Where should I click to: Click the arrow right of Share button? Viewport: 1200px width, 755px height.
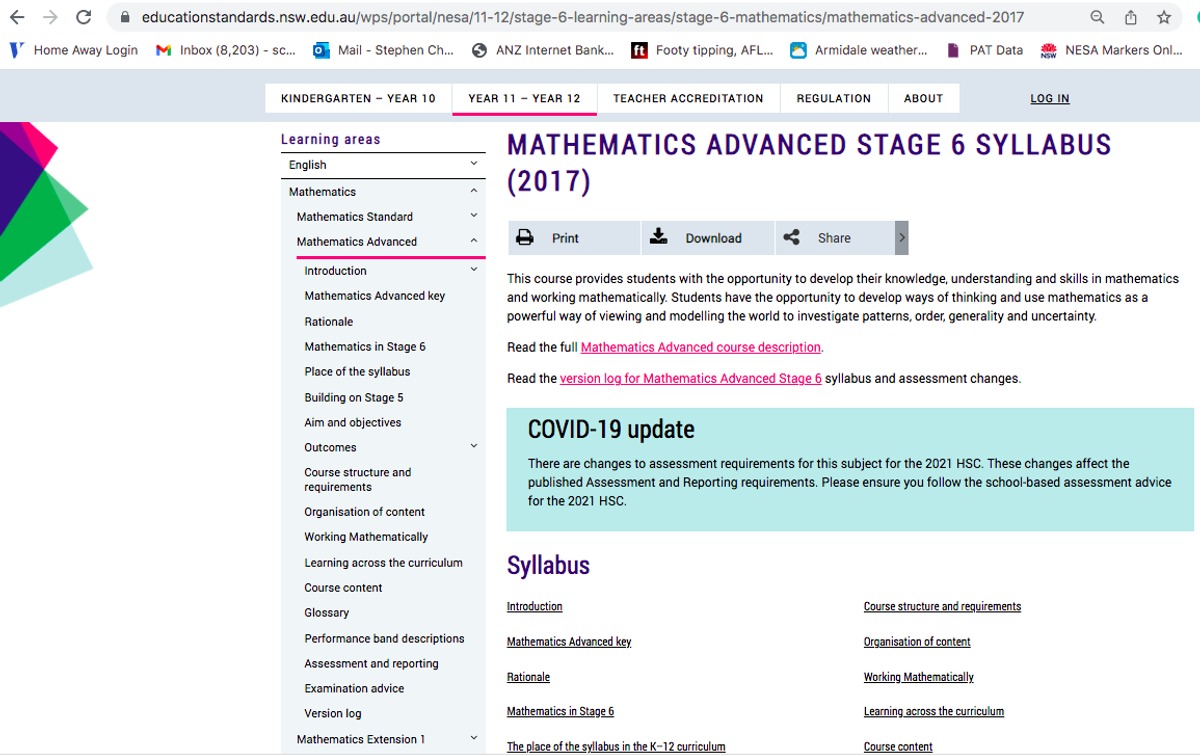click(902, 238)
